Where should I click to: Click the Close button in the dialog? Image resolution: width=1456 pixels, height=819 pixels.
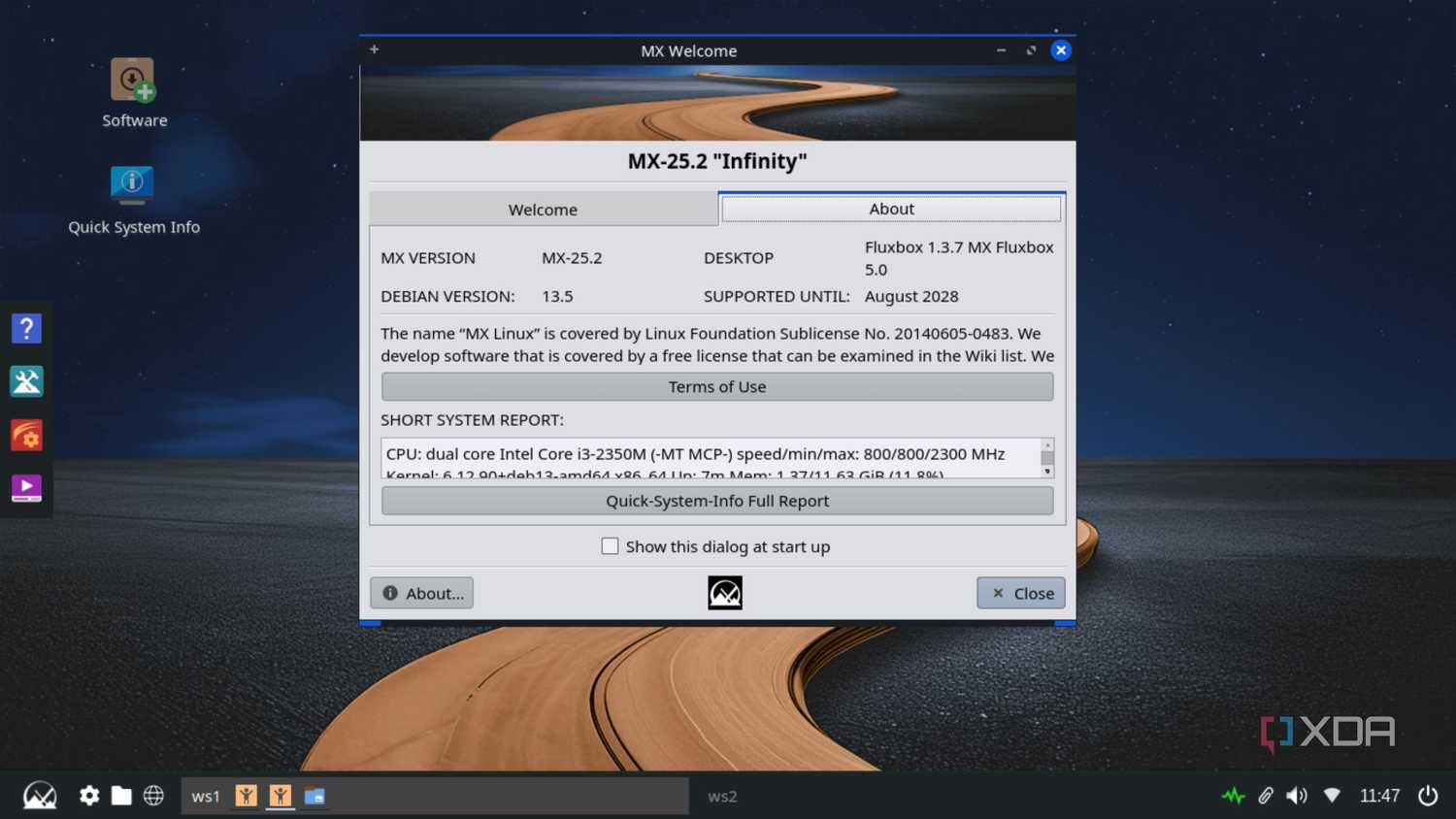pyautogui.click(x=1021, y=593)
